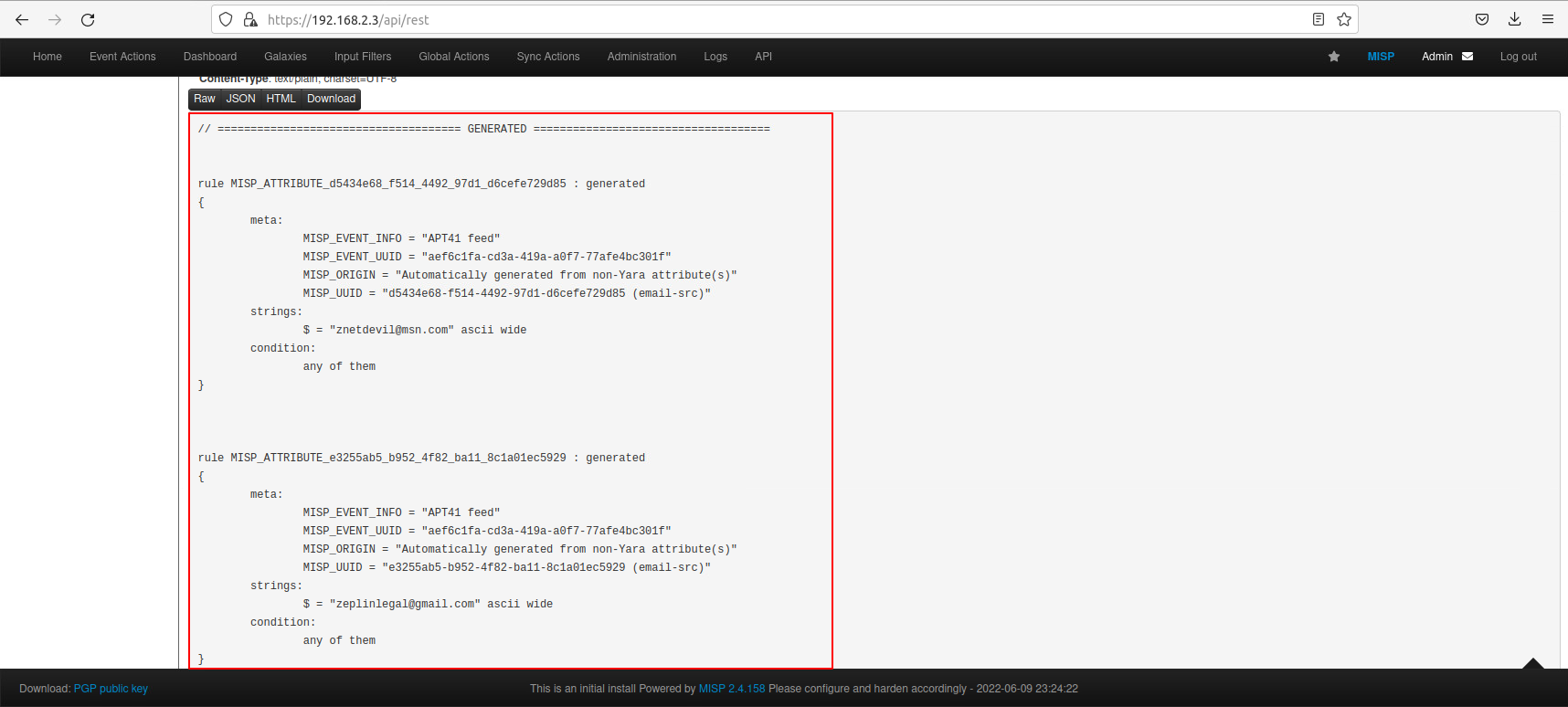
Task: Click the shield tracking protection icon
Action: [226, 19]
